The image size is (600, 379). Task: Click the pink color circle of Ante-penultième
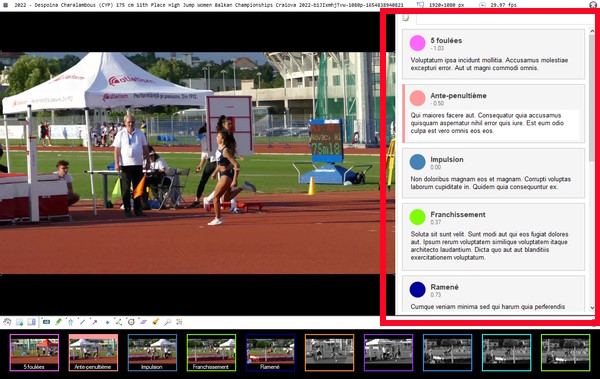417,98
